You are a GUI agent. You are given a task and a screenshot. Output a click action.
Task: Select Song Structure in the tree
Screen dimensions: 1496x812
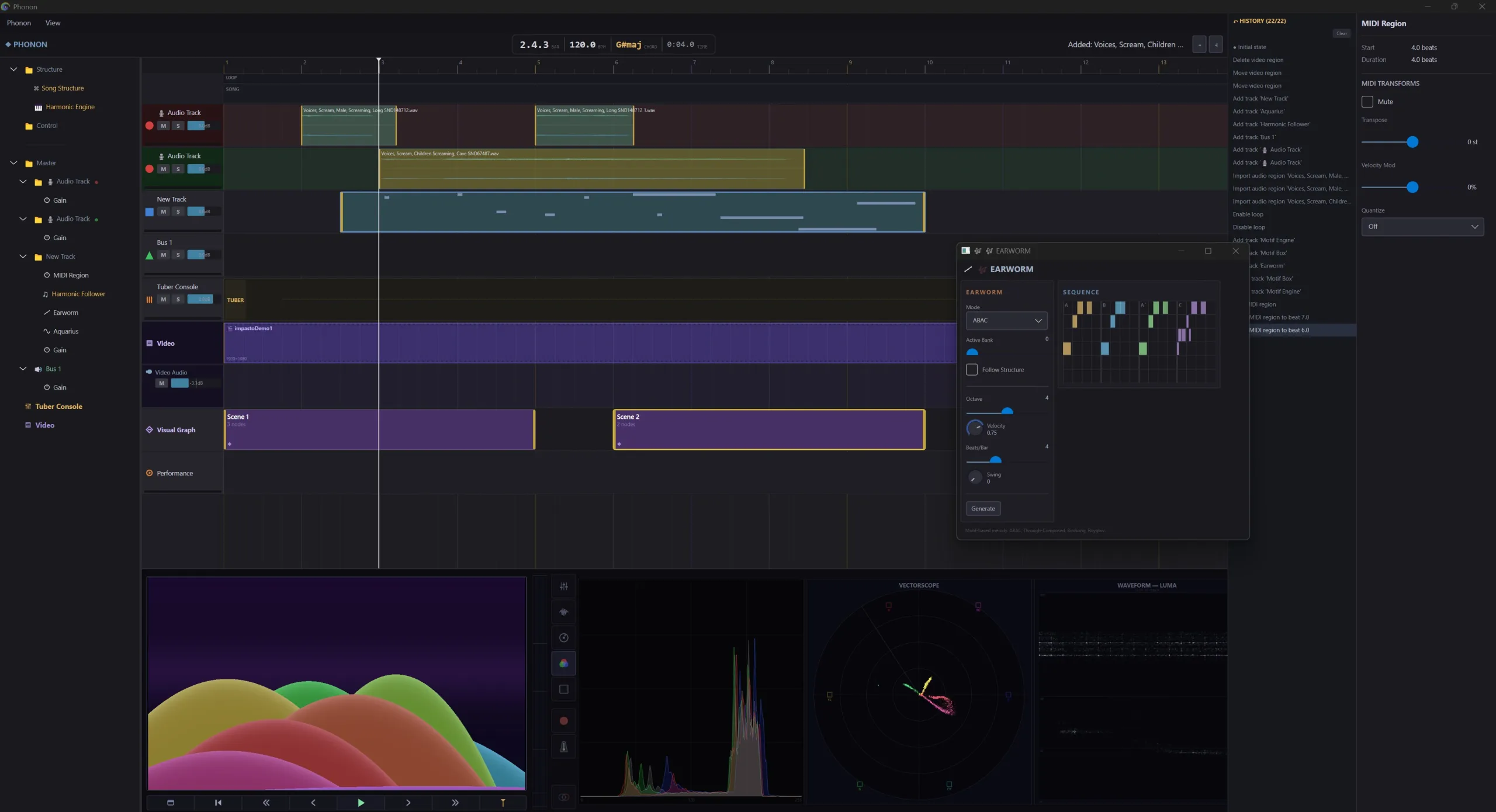(63, 88)
